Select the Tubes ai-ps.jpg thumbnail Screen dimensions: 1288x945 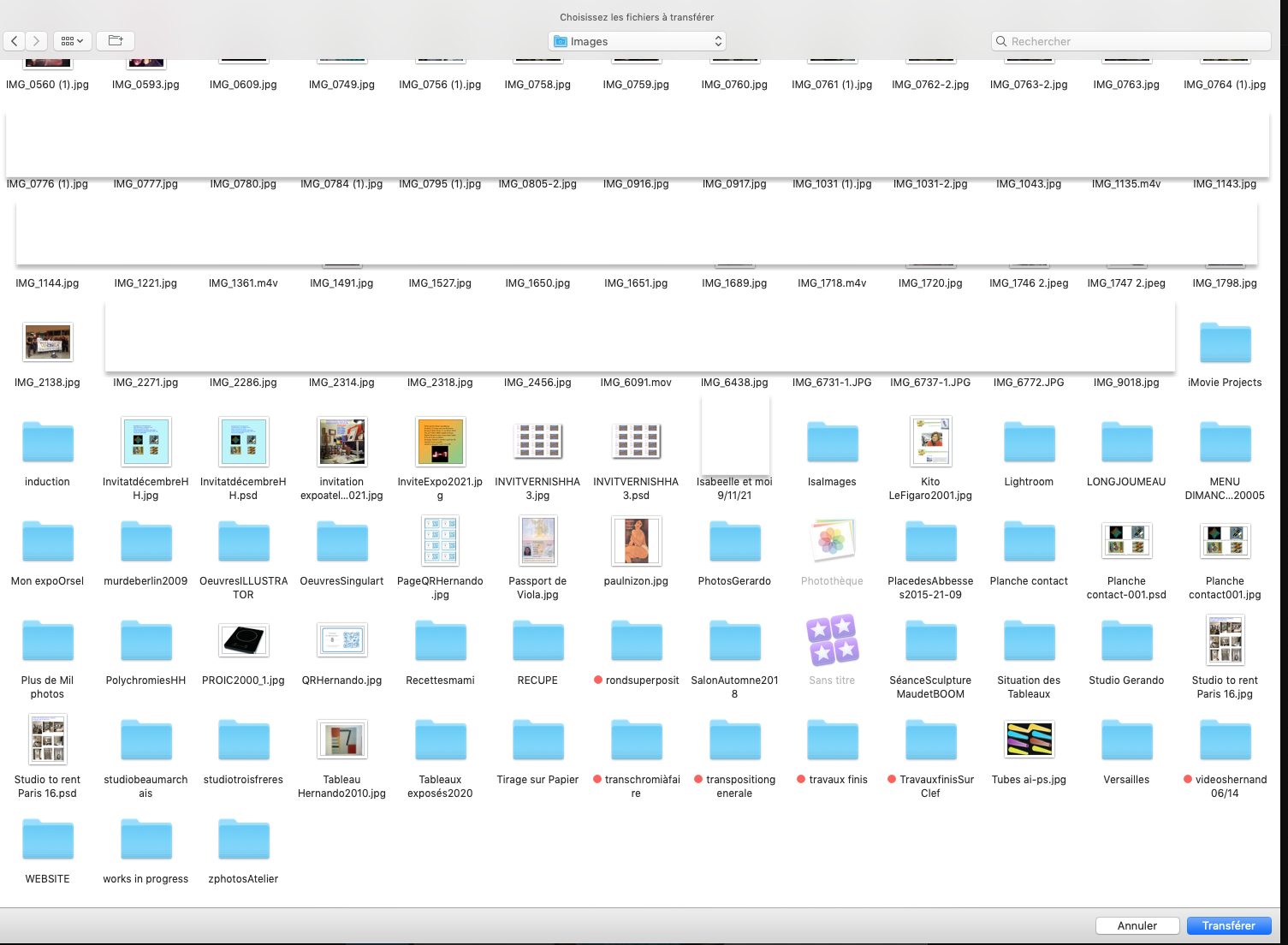[1029, 740]
